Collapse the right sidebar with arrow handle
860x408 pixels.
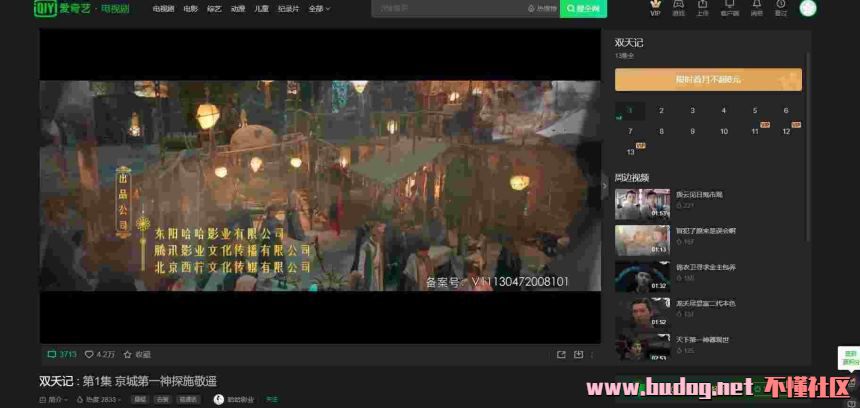click(605, 186)
